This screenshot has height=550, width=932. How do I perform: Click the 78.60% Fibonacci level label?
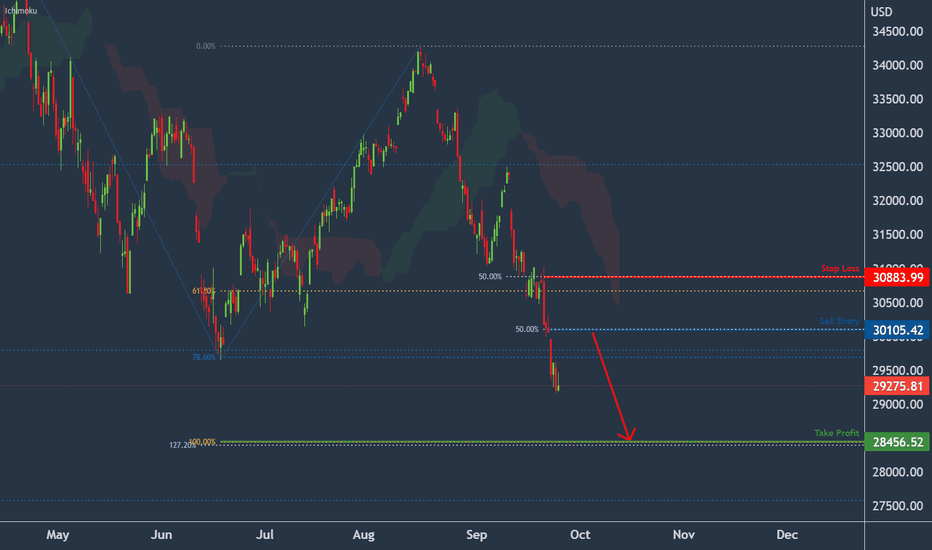click(x=204, y=357)
